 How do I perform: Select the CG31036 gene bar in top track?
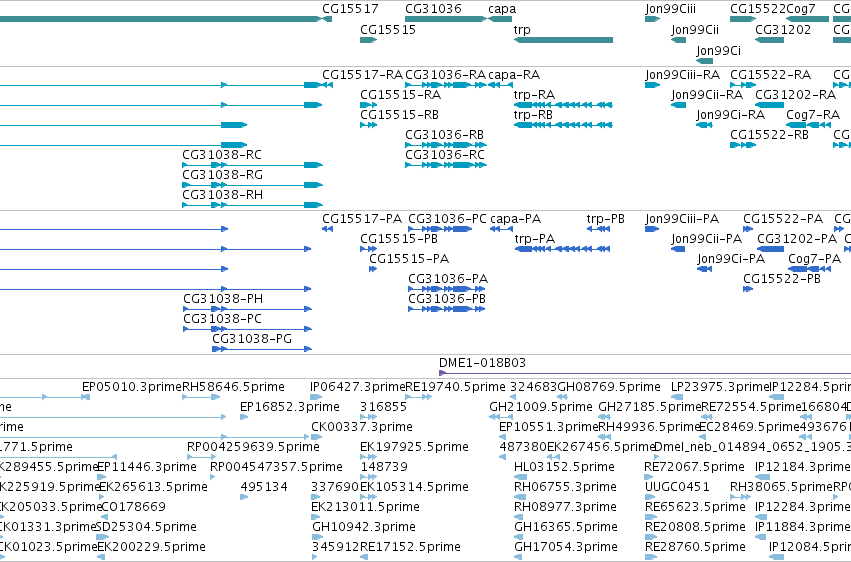[x=446, y=19]
